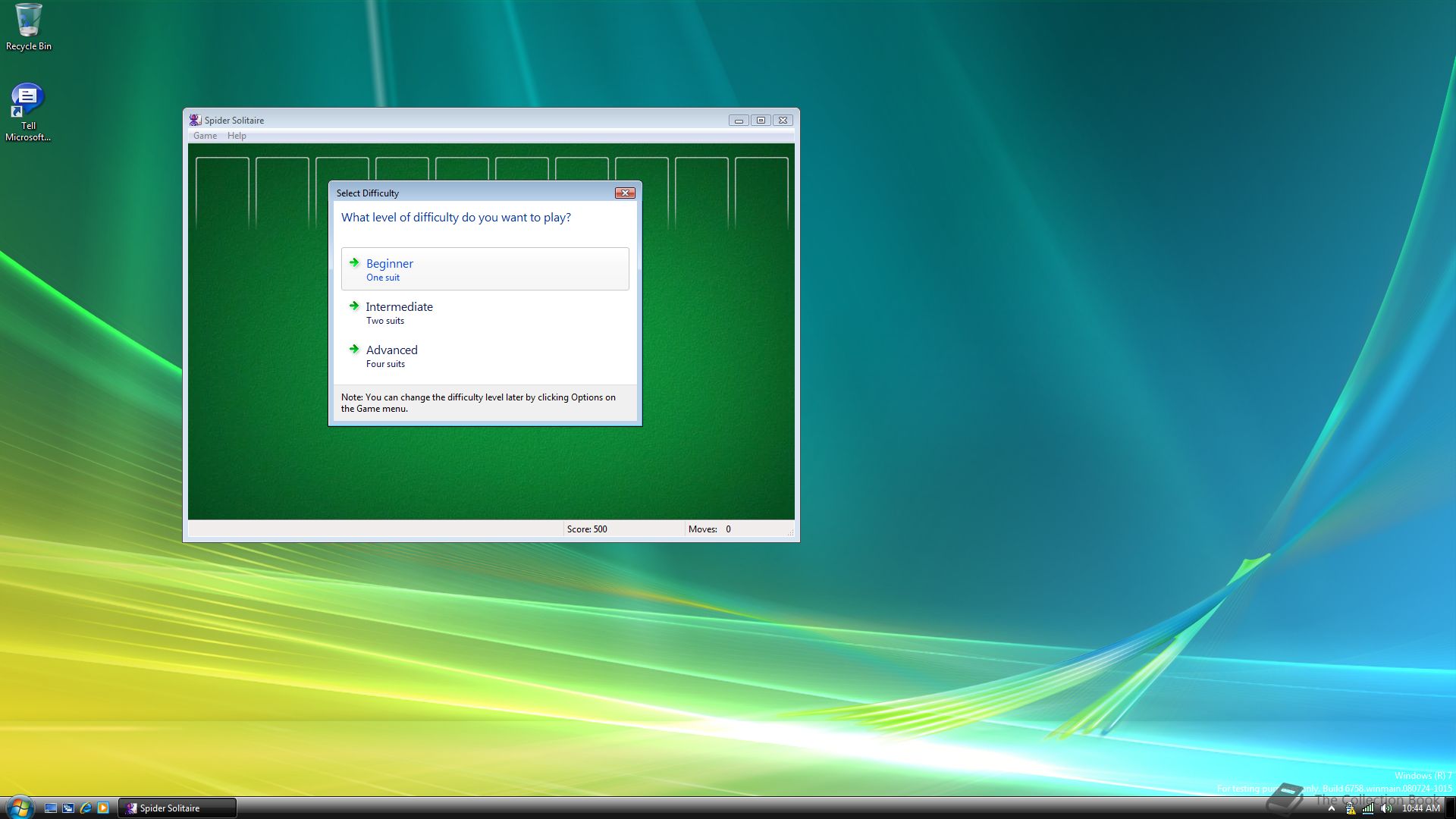The image size is (1456, 819).
Task: Choose Beginner one suit difficulty
Action: [485, 269]
